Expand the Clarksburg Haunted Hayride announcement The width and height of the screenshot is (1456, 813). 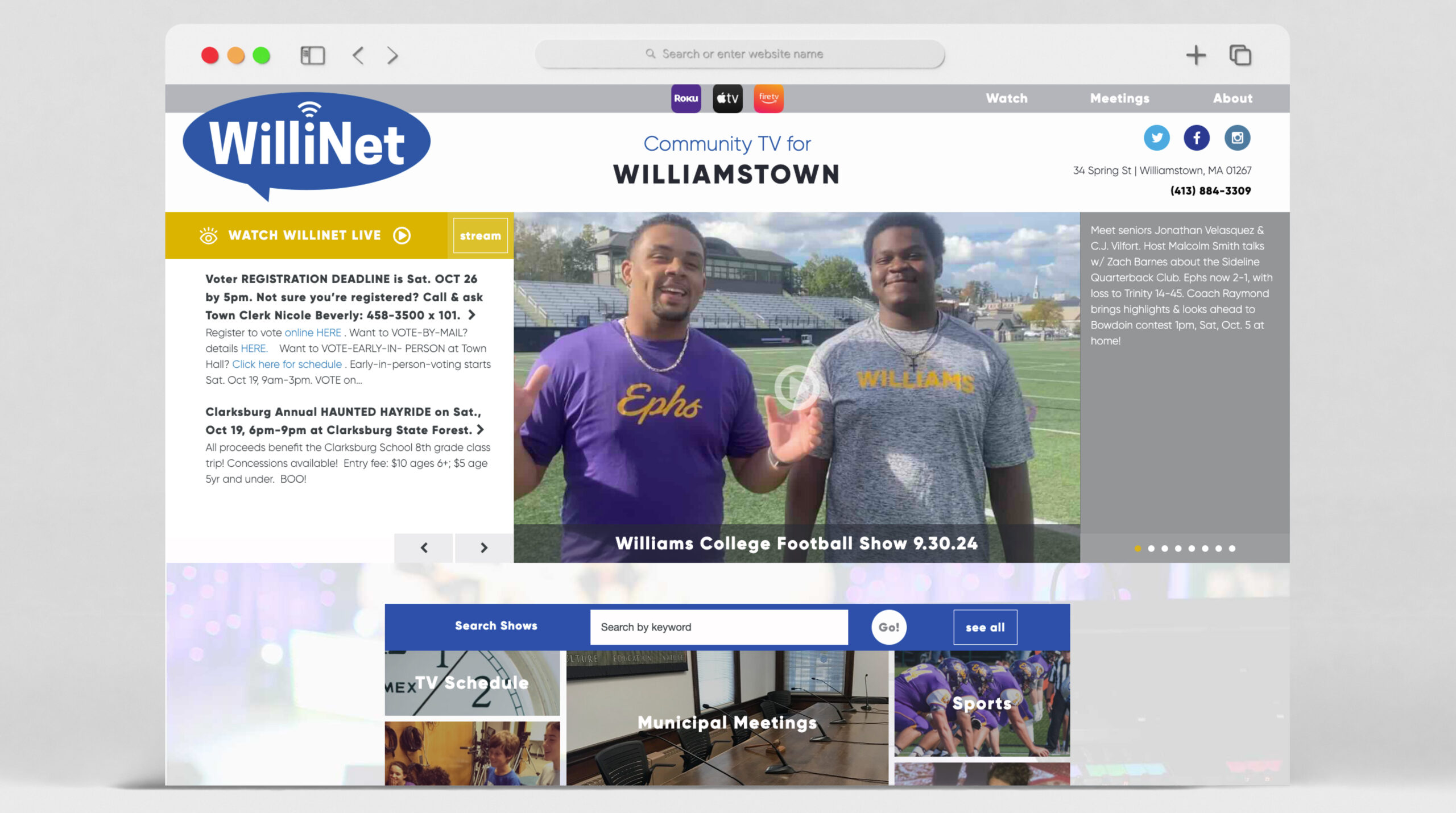tap(481, 430)
